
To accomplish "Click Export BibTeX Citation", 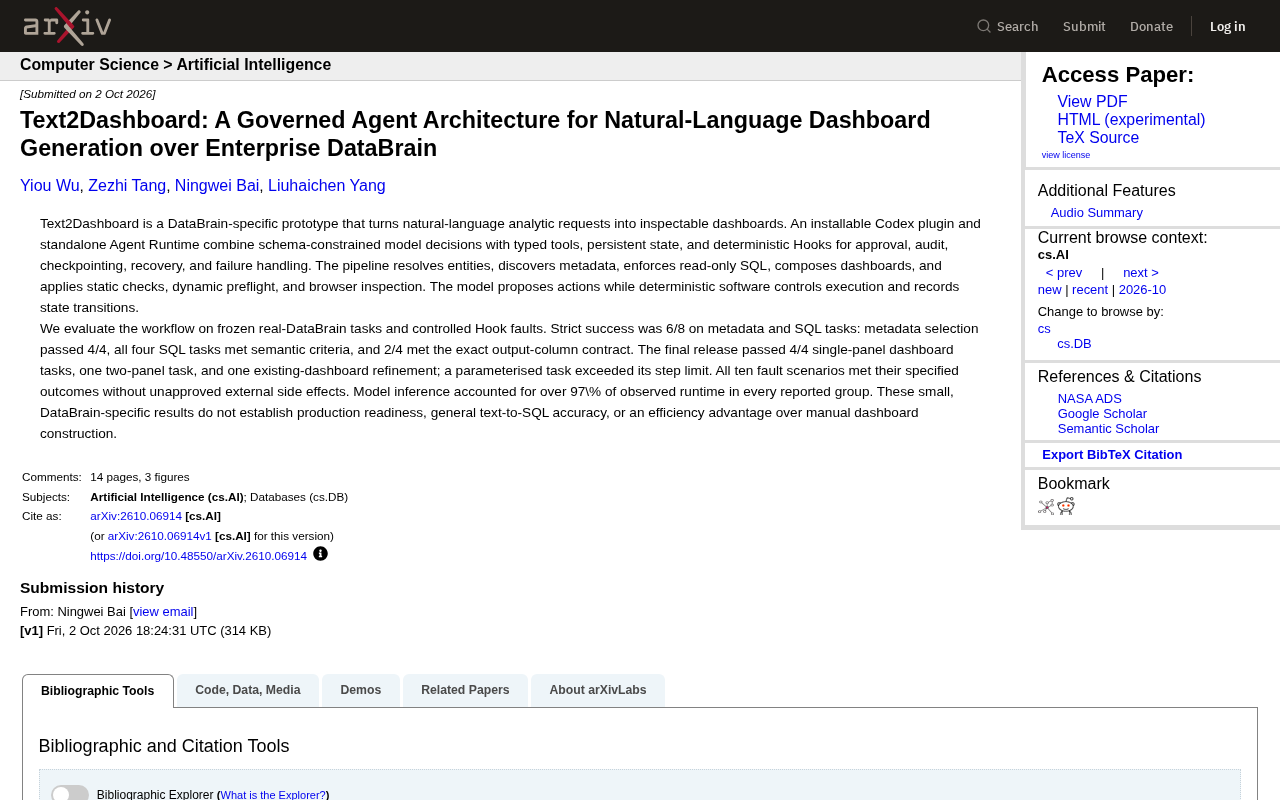I will [1112, 455].
